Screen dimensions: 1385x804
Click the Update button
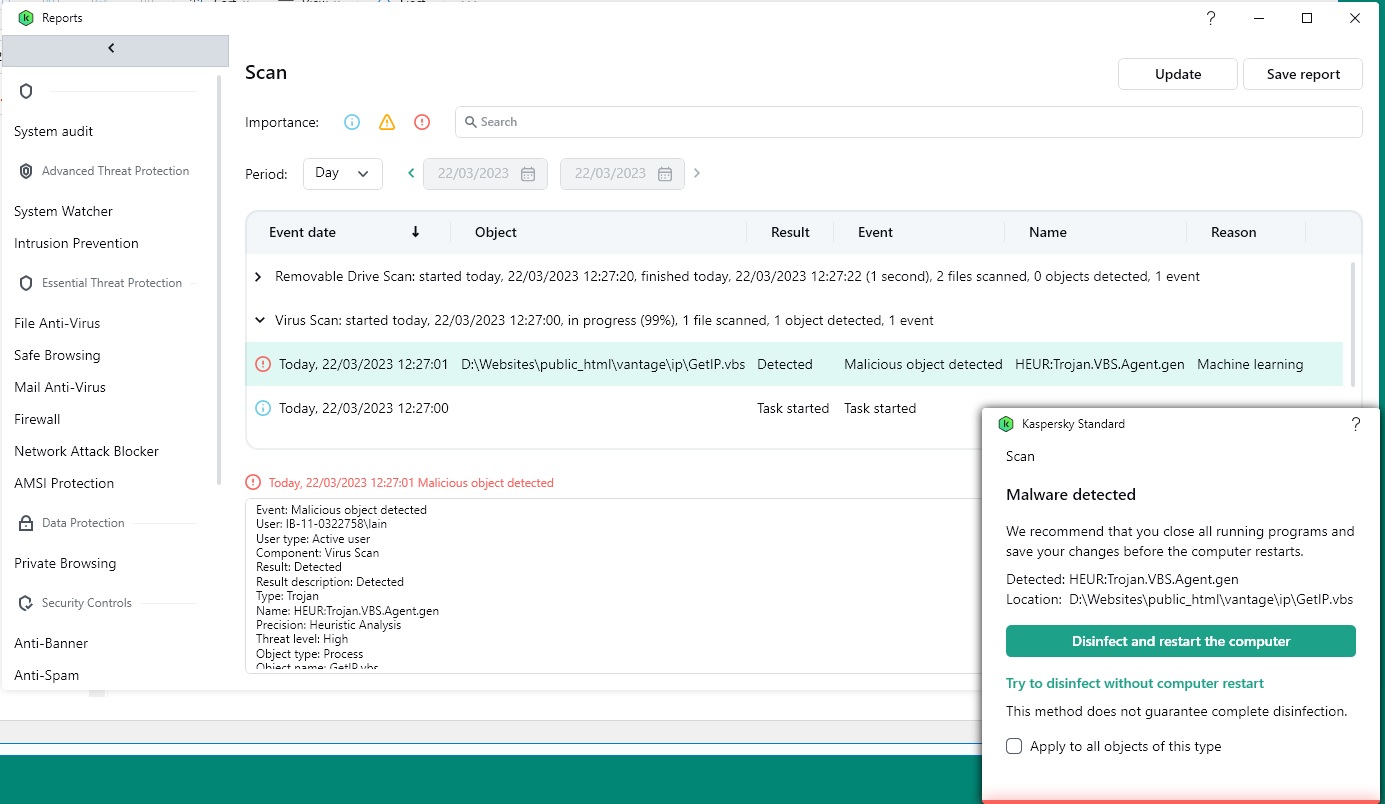(1178, 74)
